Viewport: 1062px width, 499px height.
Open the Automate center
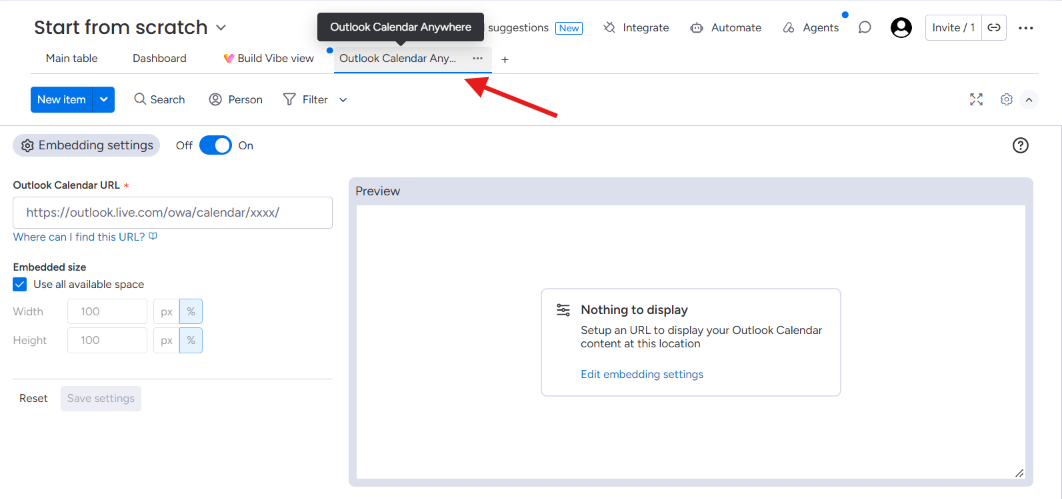tap(725, 28)
